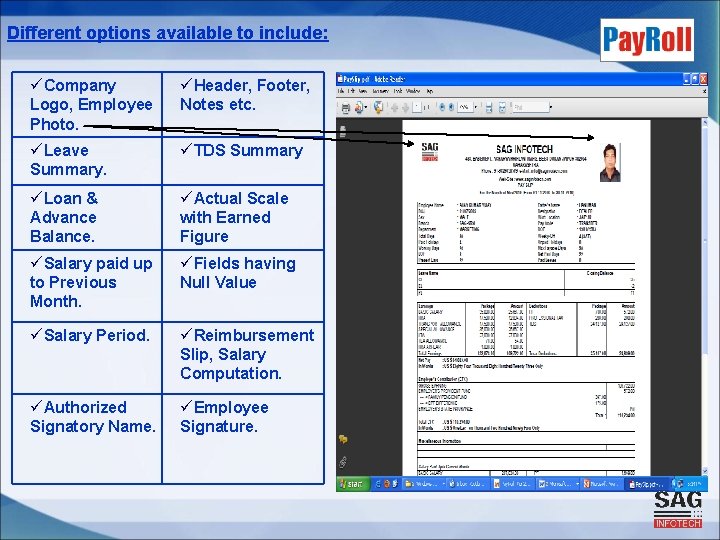Click inside the Find text box
The width and height of the screenshot is (720, 540).
point(531,107)
